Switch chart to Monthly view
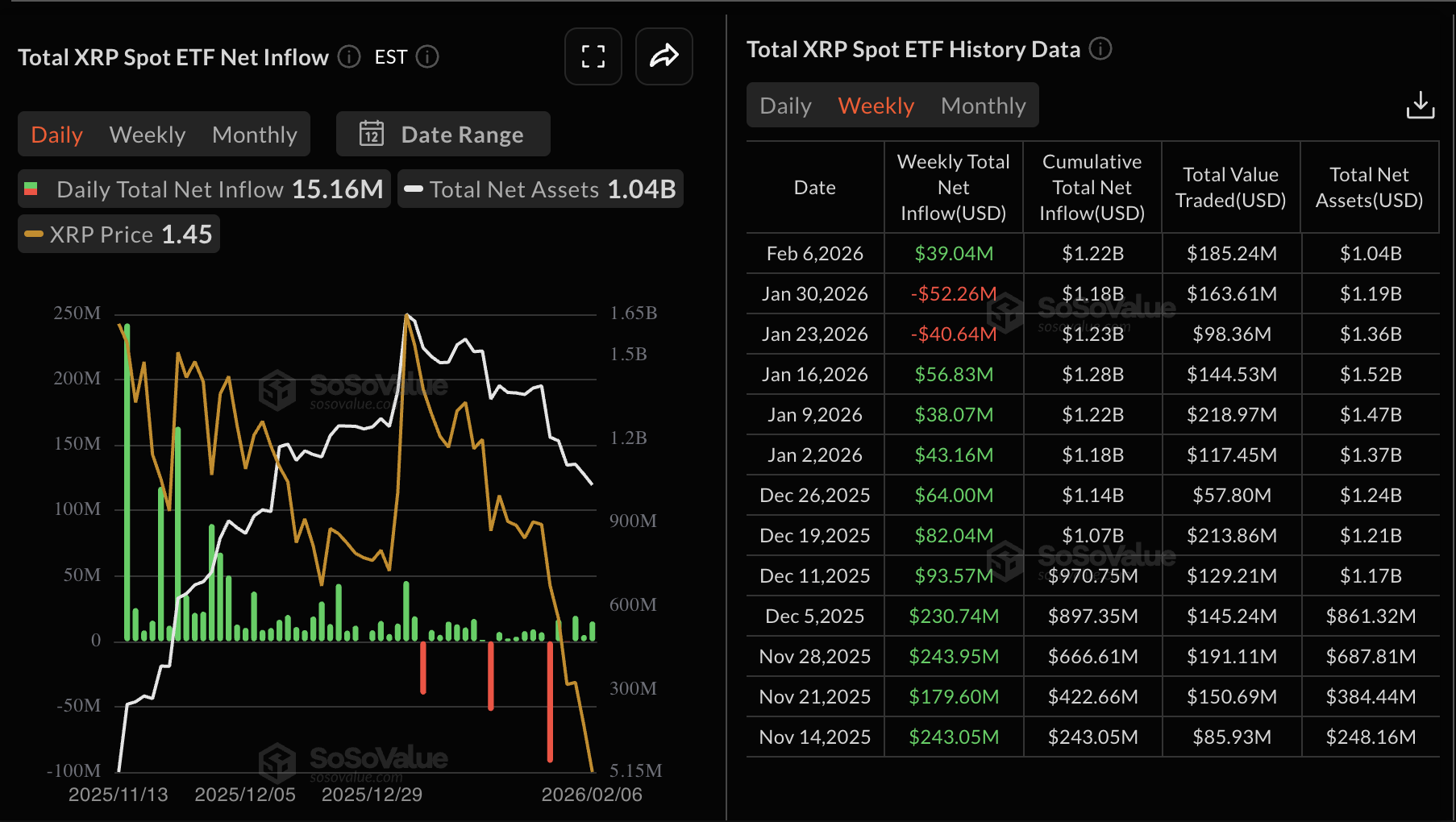The height and width of the screenshot is (822, 1456). point(255,135)
